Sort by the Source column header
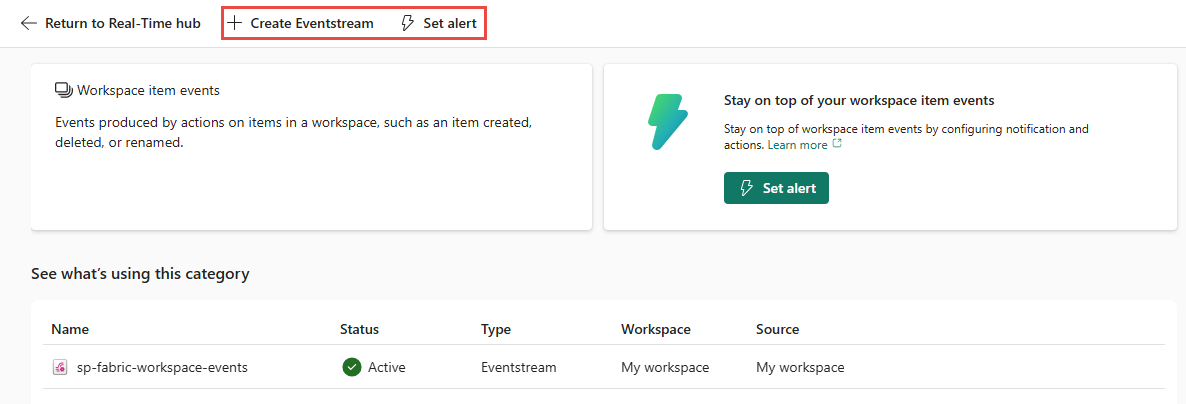Screen dimensions: 1186x404 click(777, 329)
